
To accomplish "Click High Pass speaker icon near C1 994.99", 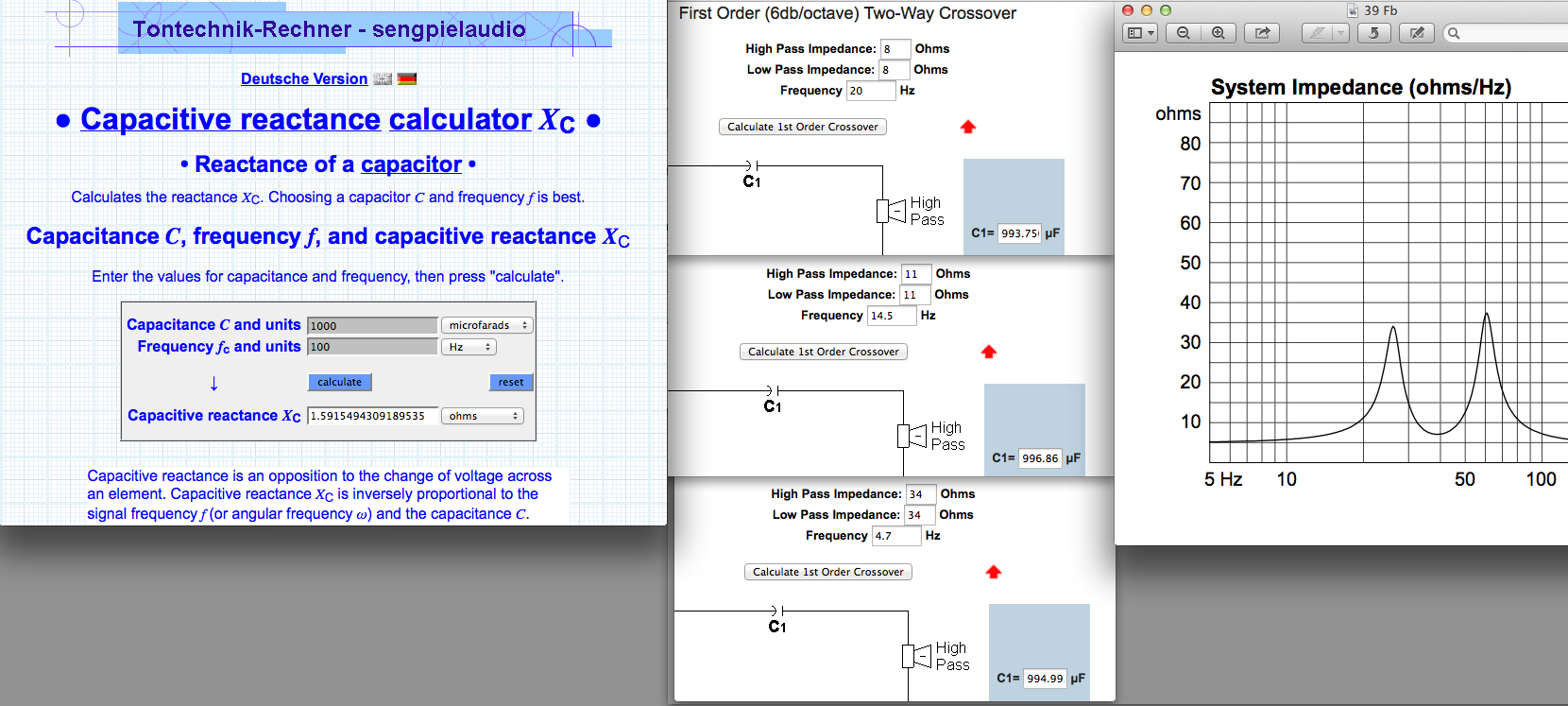I will [916, 656].
